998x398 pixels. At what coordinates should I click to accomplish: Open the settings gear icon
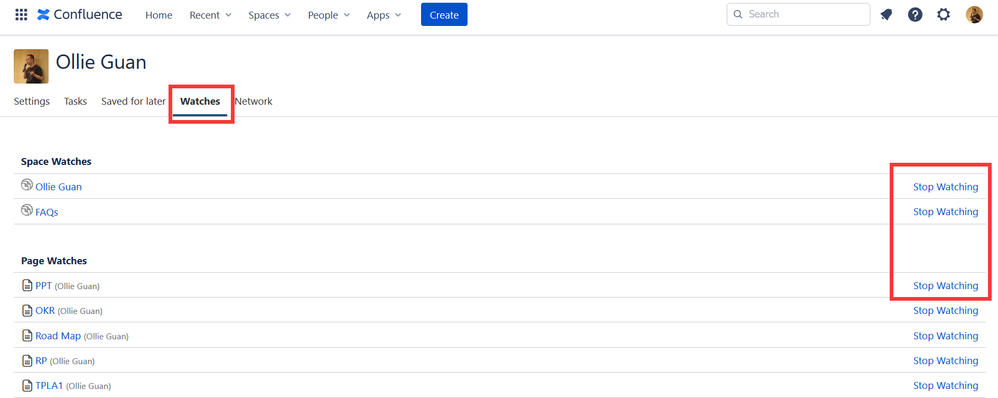(943, 15)
